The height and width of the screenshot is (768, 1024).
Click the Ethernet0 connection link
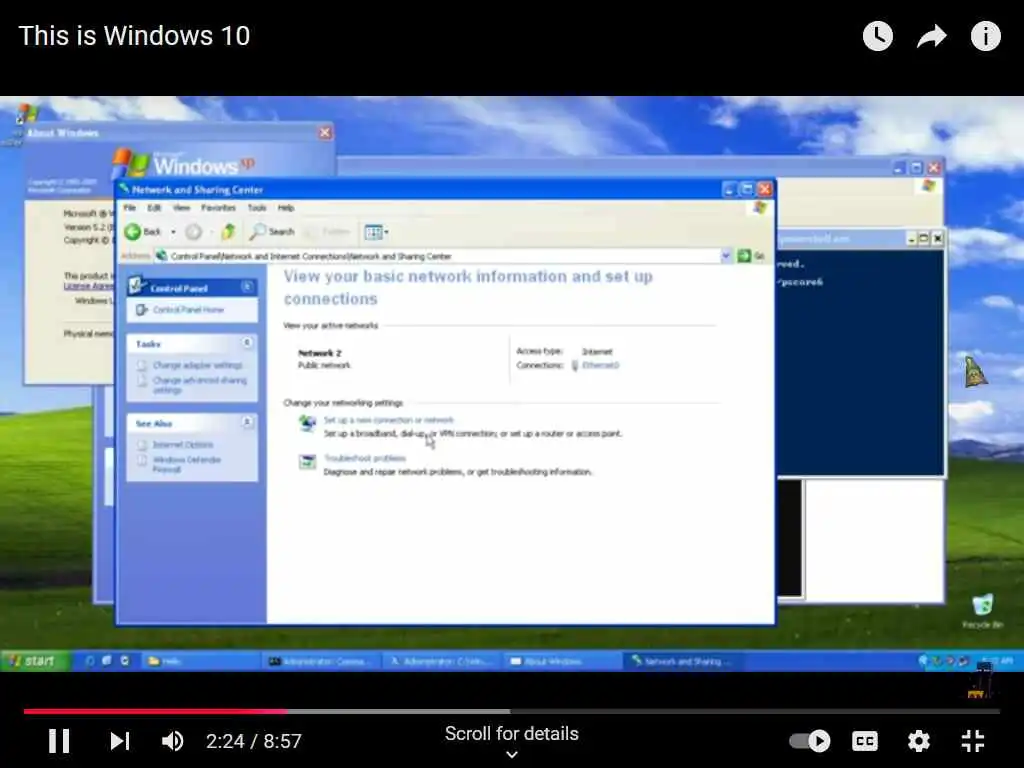600,365
